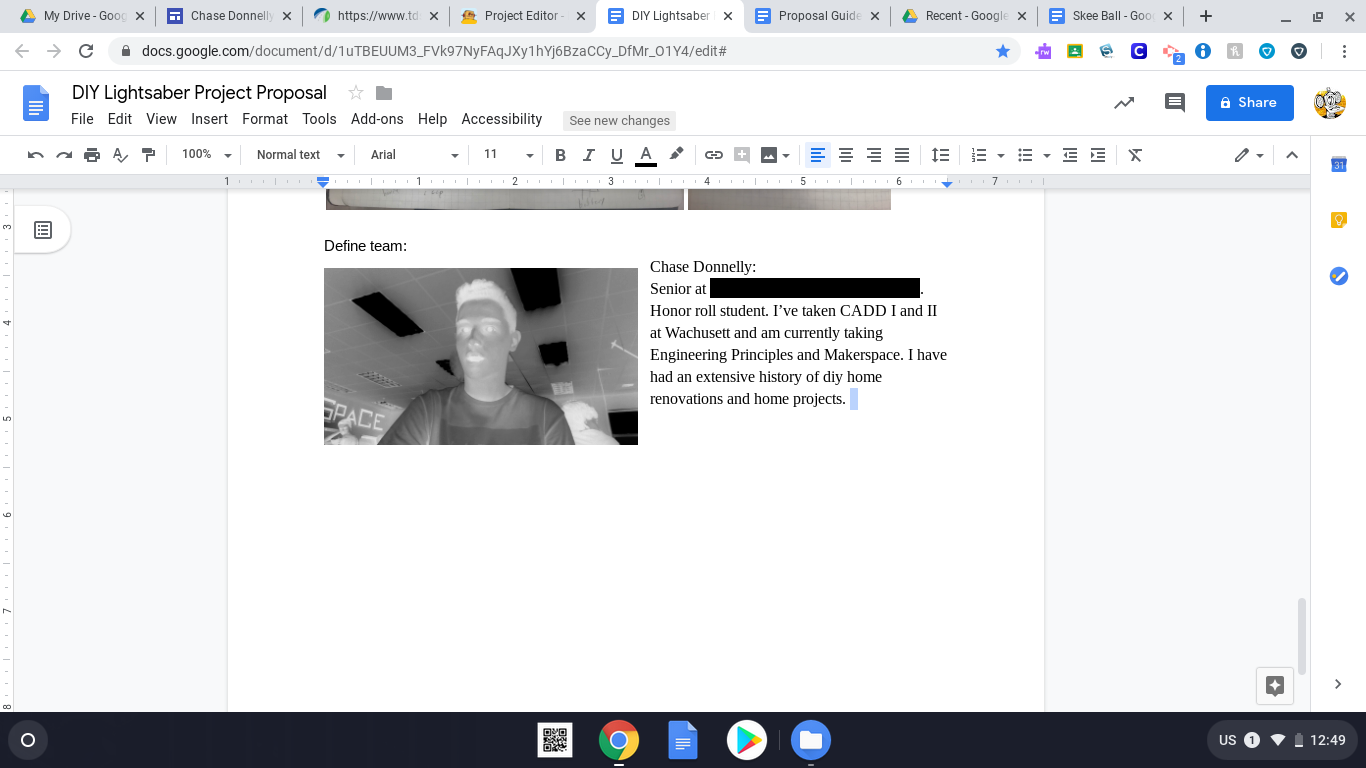Run spelling and grammar check
The height and width of the screenshot is (768, 1366).
pos(120,155)
